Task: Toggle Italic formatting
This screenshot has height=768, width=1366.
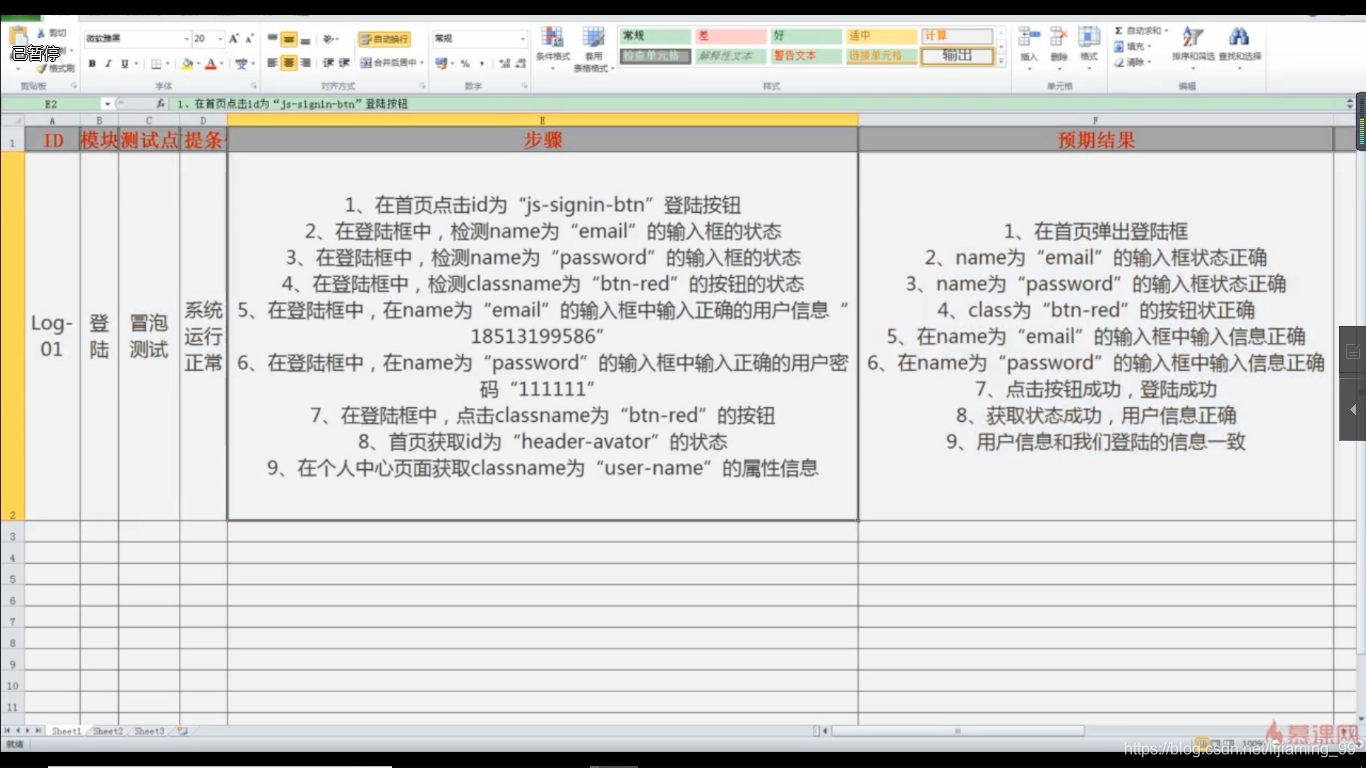Action: pos(108,64)
